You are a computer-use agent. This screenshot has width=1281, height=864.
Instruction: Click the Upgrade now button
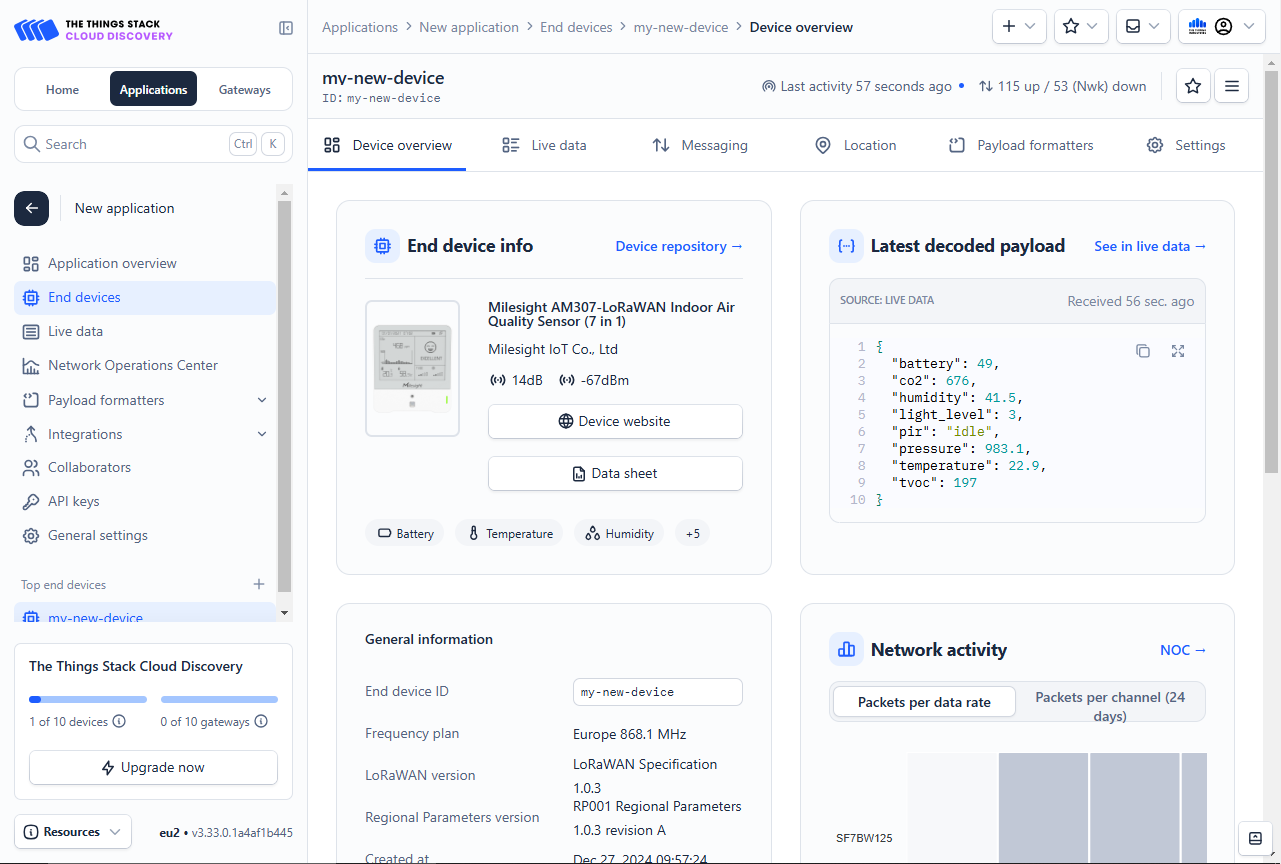153,767
